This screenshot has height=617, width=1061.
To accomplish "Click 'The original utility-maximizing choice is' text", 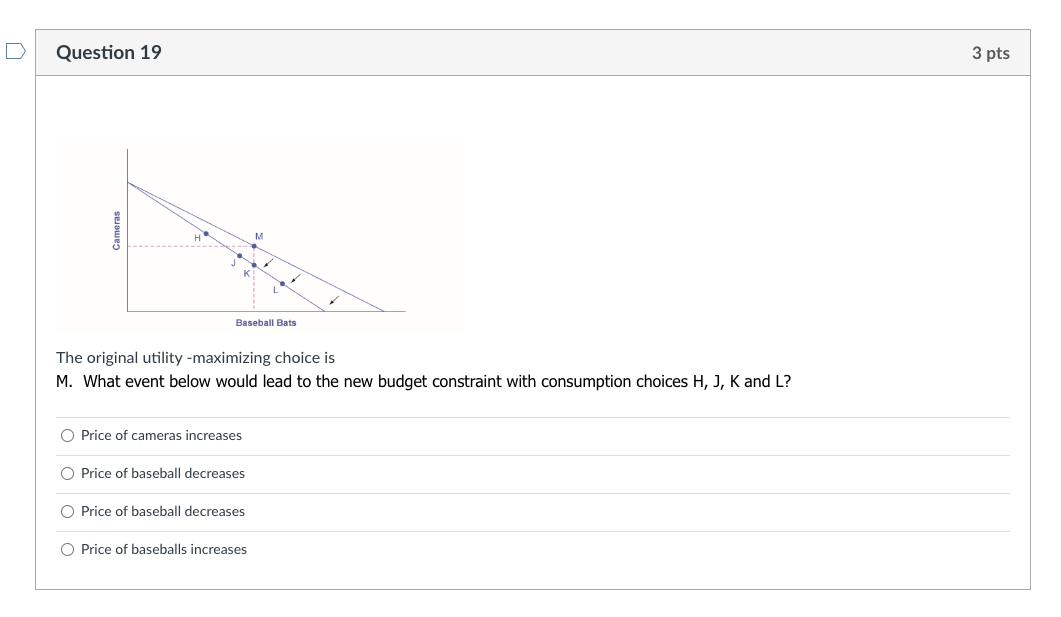I will coord(195,357).
